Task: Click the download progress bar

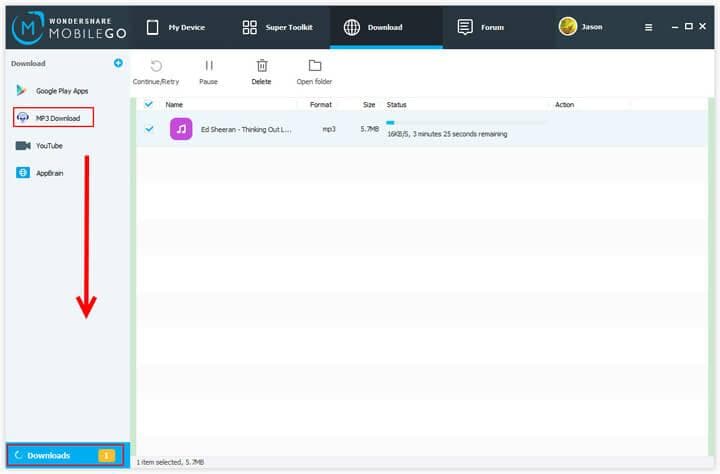Action: tap(466, 123)
